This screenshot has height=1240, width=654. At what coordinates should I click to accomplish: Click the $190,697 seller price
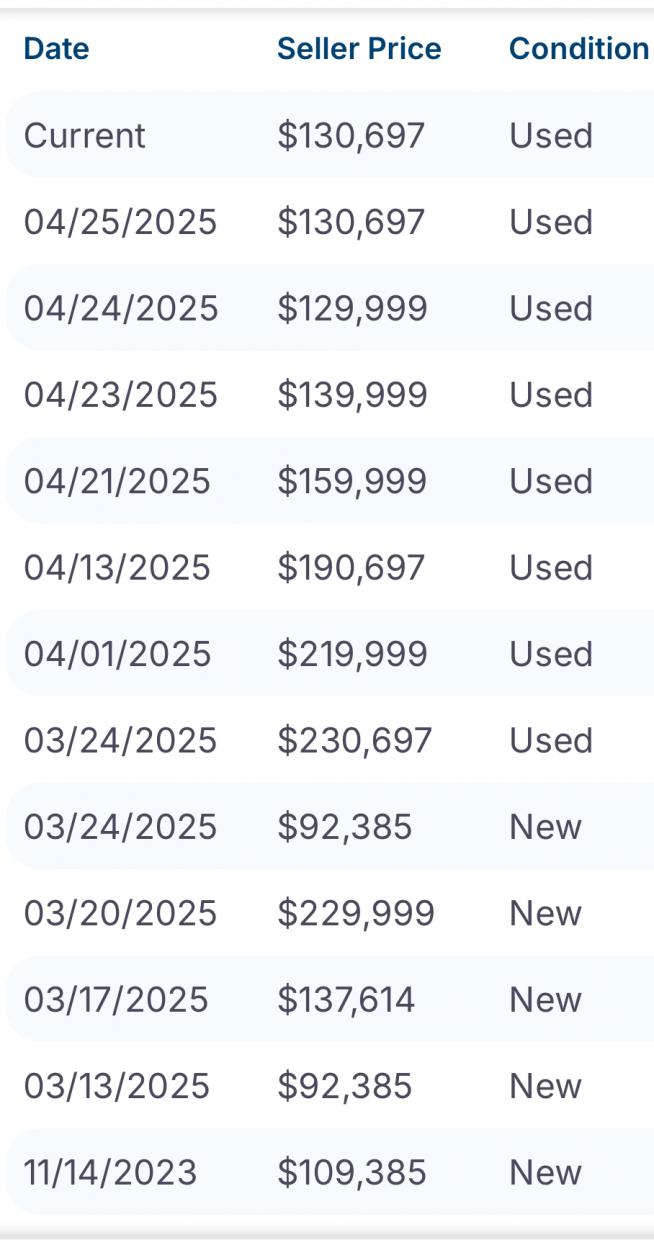351,568
